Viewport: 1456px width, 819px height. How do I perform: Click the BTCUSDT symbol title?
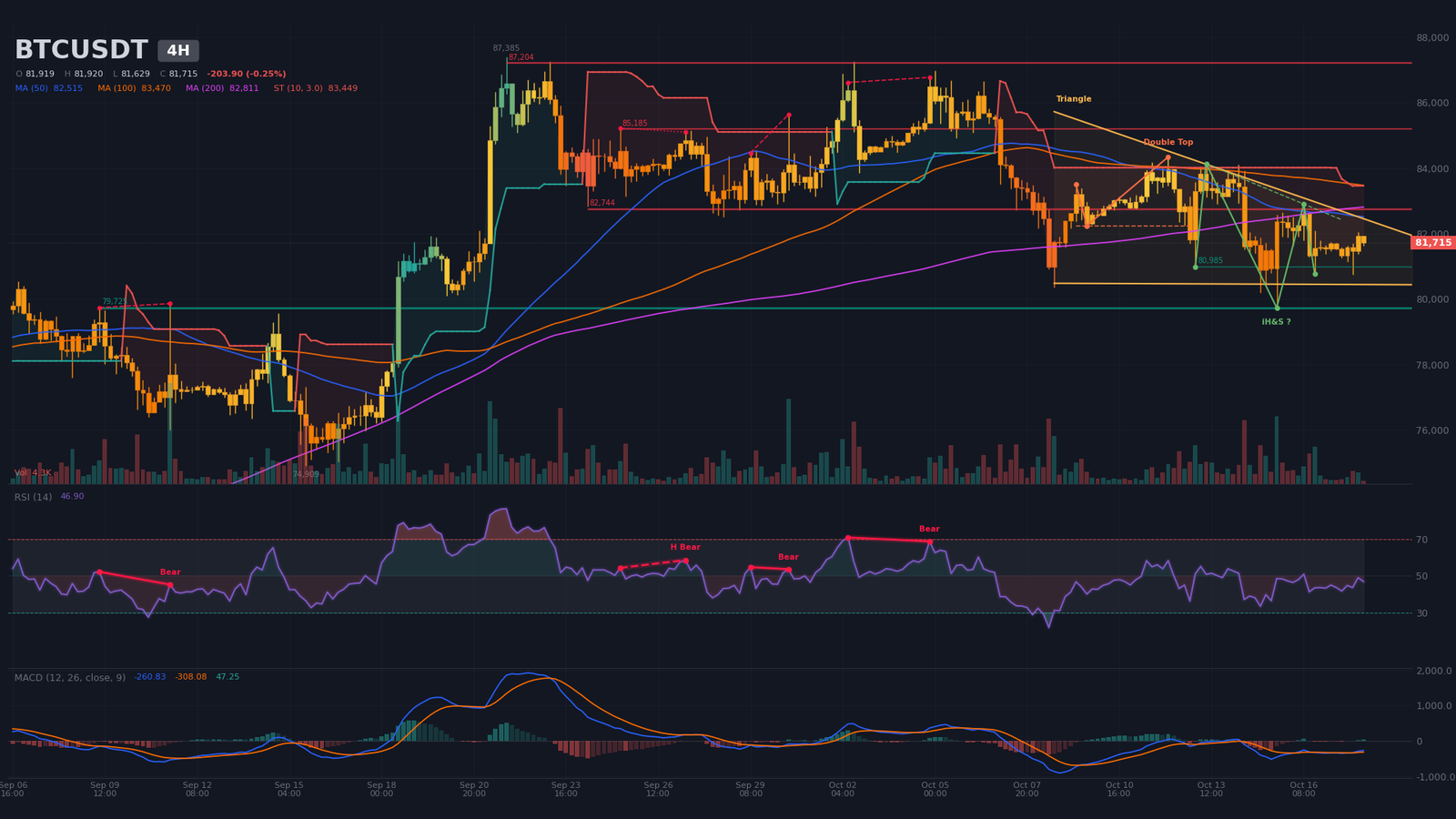(x=81, y=50)
